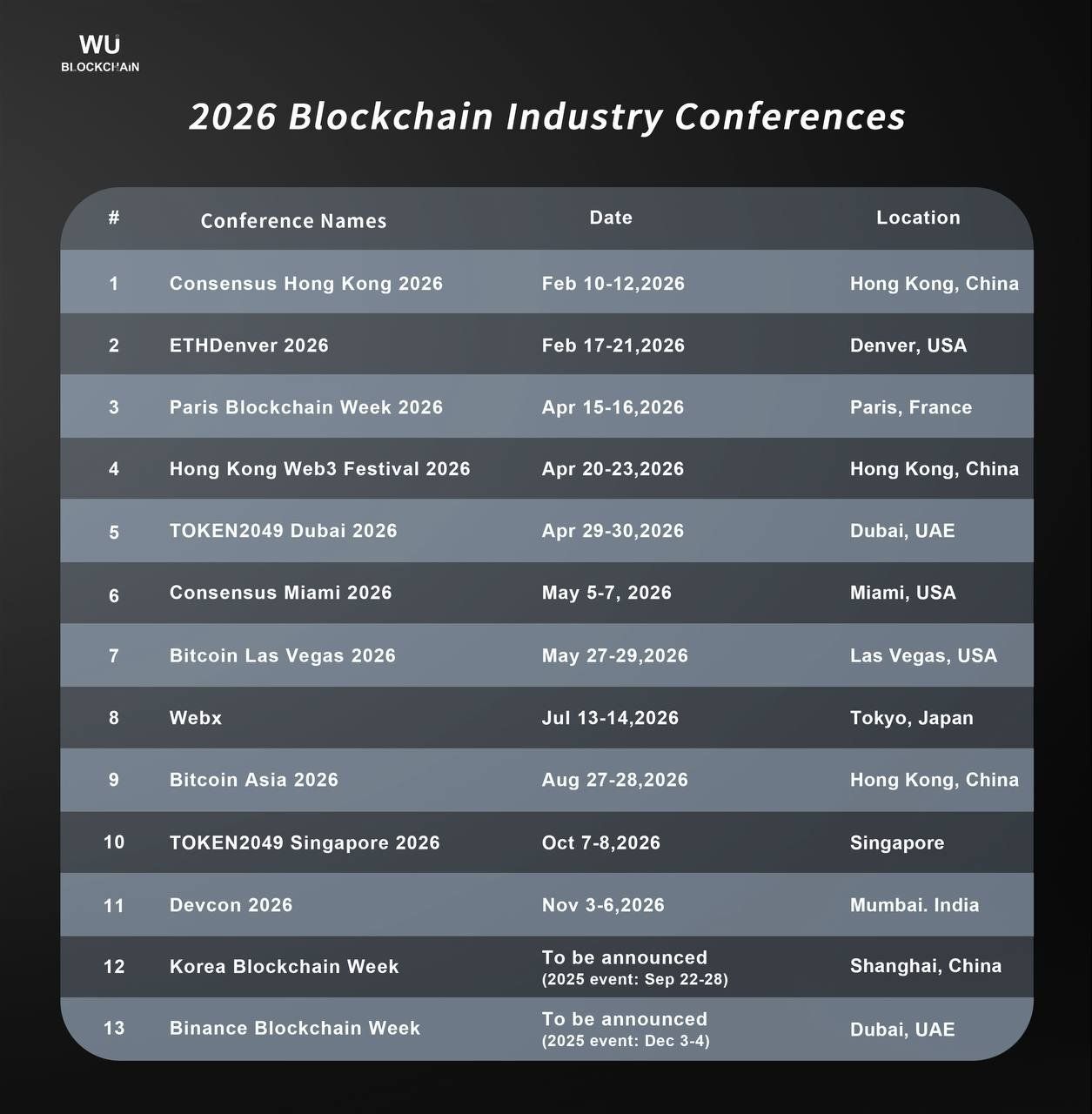The height and width of the screenshot is (1114, 1092).
Task: Click Korea Blockchain Week entry
Action: (x=284, y=967)
